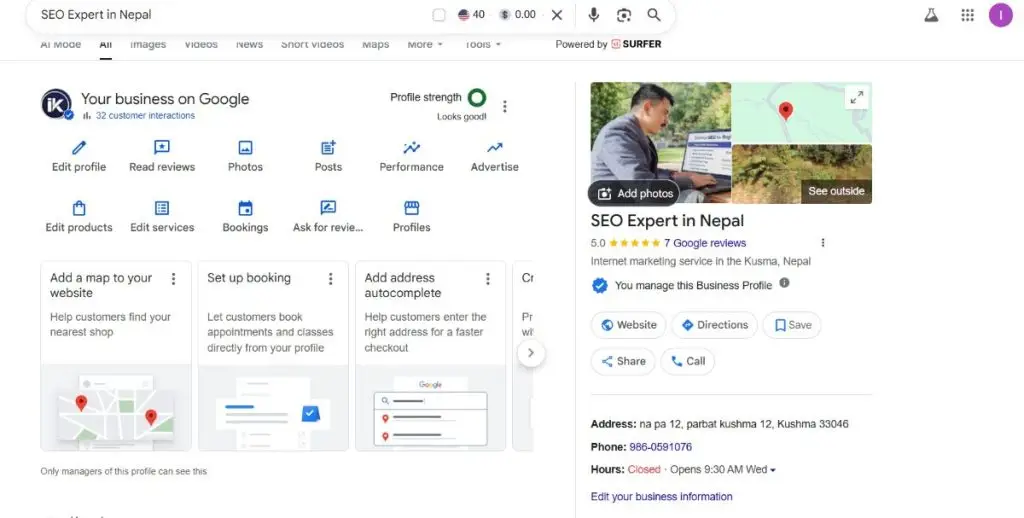Open the Profiles storefront icon
Viewport: 1024px width, 518px height.
click(x=411, y=208)
